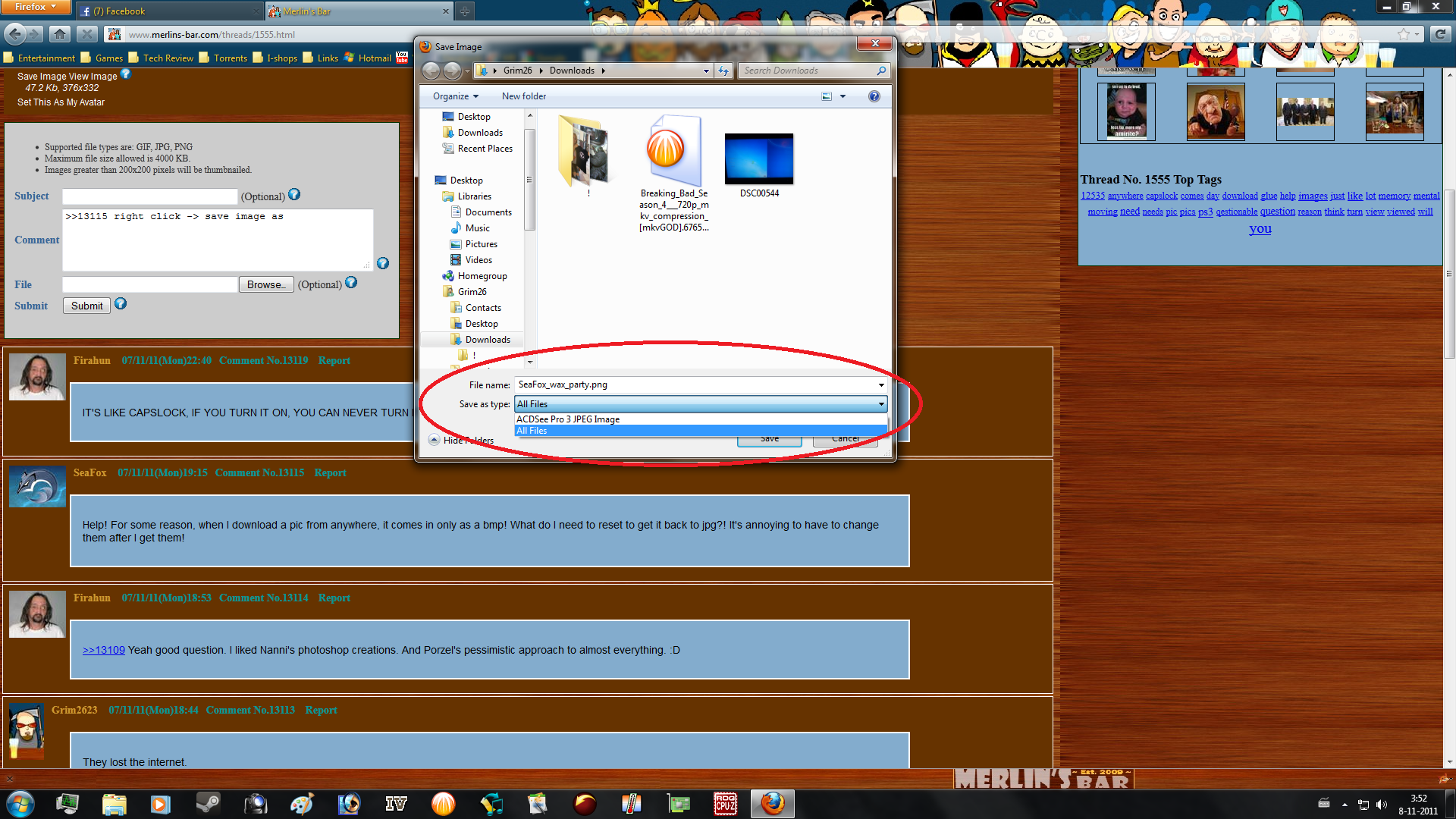Click Set This As My Avatar
The height and width of the screenshot is (819, 1456).
[x=61, y=102]
